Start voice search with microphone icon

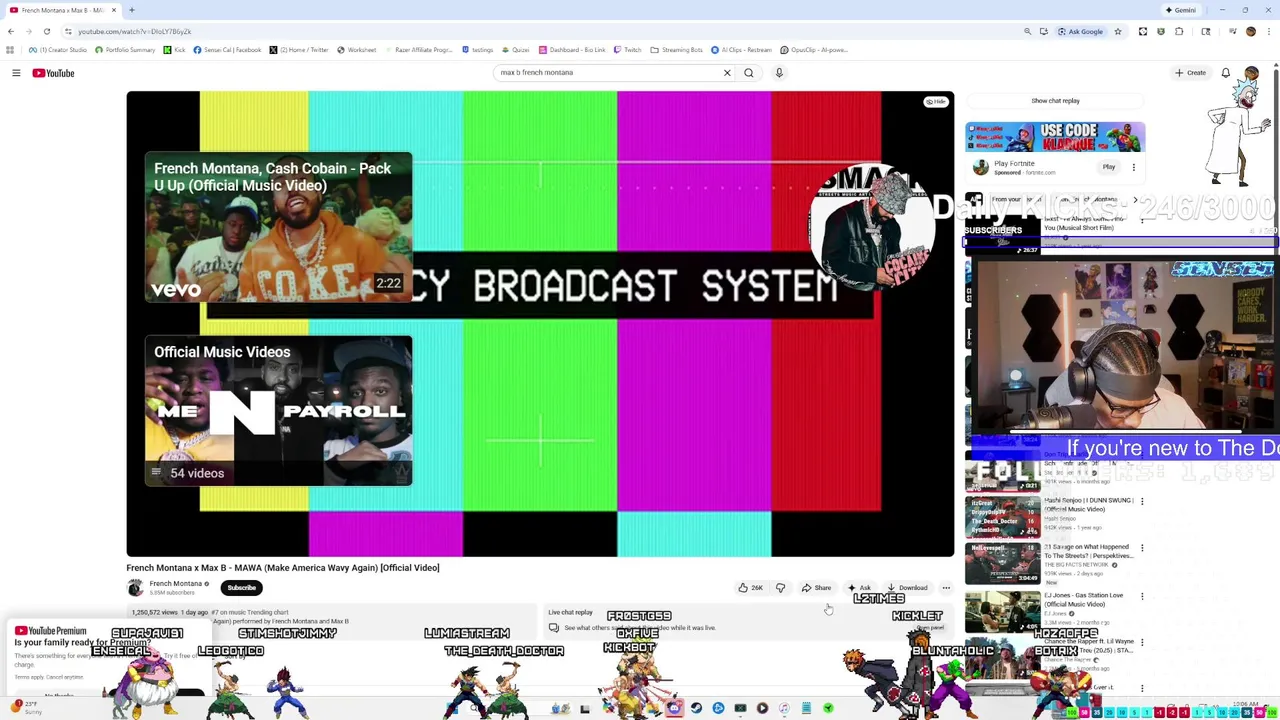coord(779,73)
